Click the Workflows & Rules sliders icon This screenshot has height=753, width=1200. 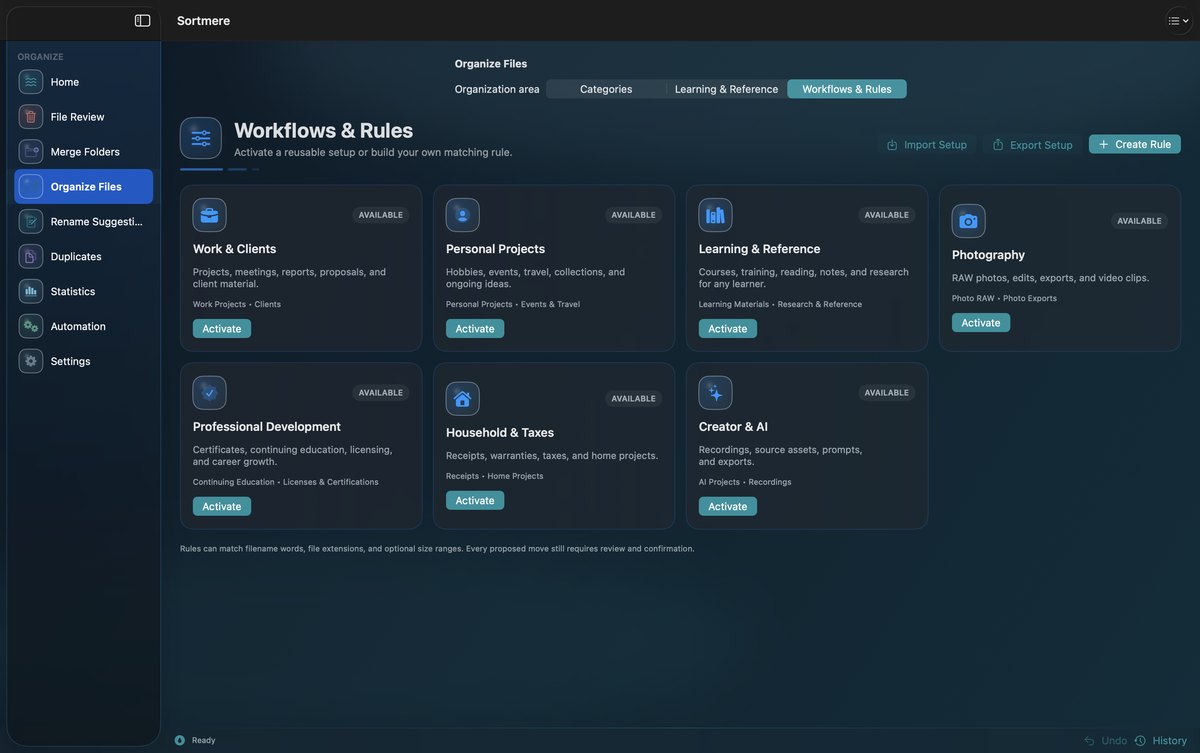click(x=201, y=138)
